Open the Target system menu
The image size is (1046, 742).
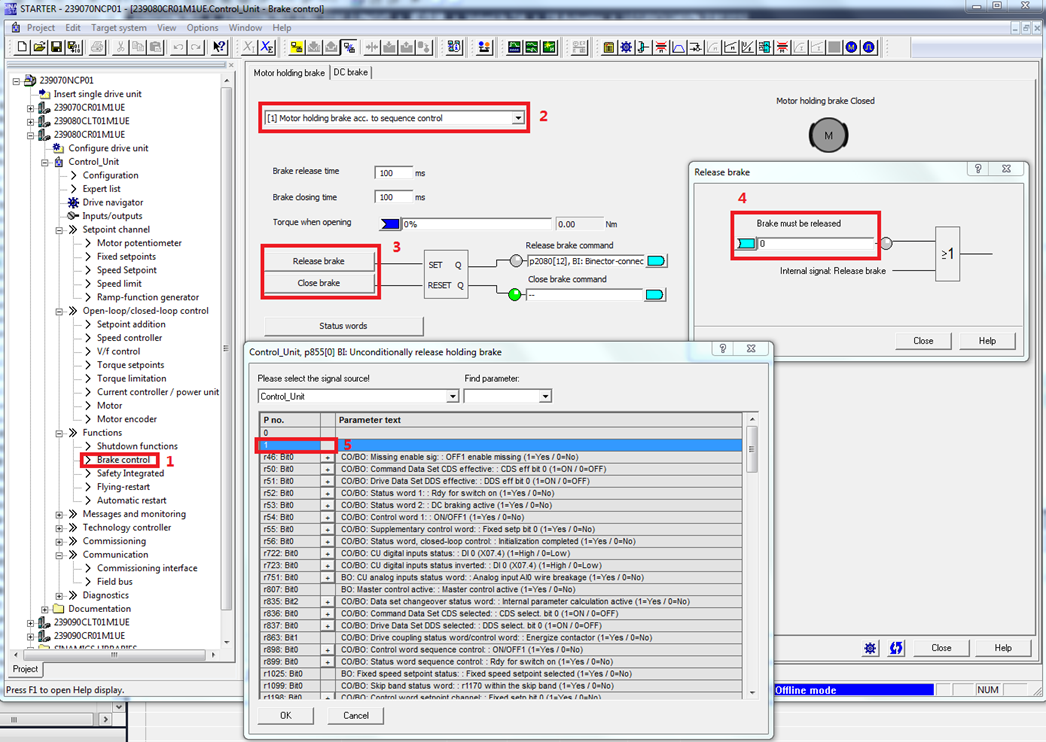[118, 28]
